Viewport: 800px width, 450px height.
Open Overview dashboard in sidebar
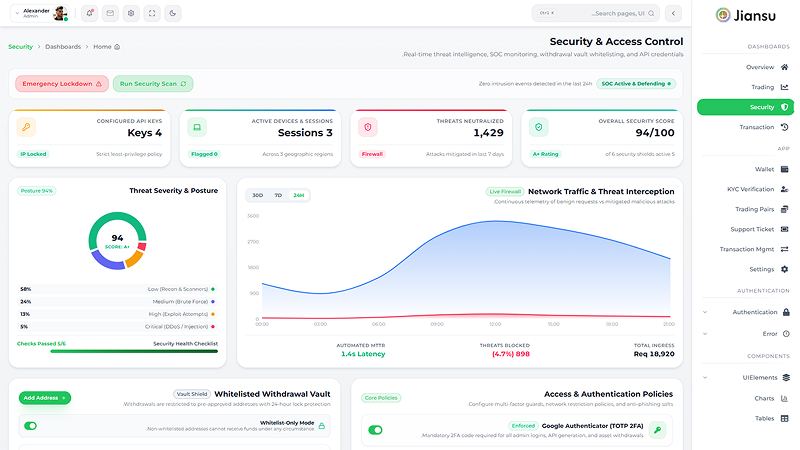(745, 67)
